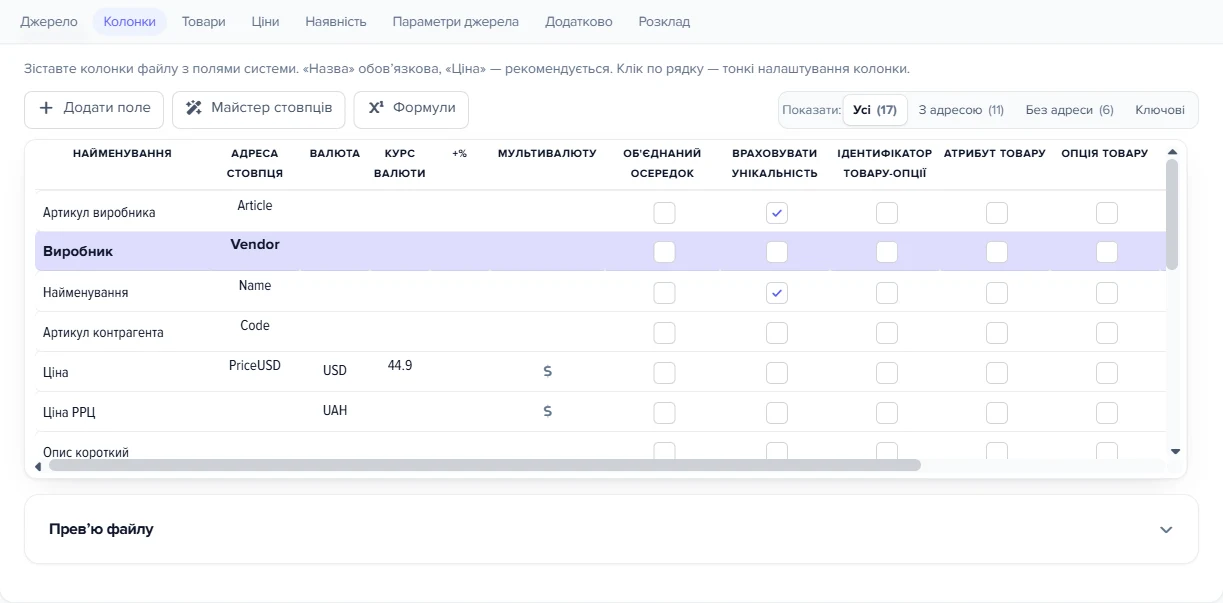1223x603 pixels.
Task: Enable Враховувати унікальність for Ціна row
Action: tap(777, 373)
